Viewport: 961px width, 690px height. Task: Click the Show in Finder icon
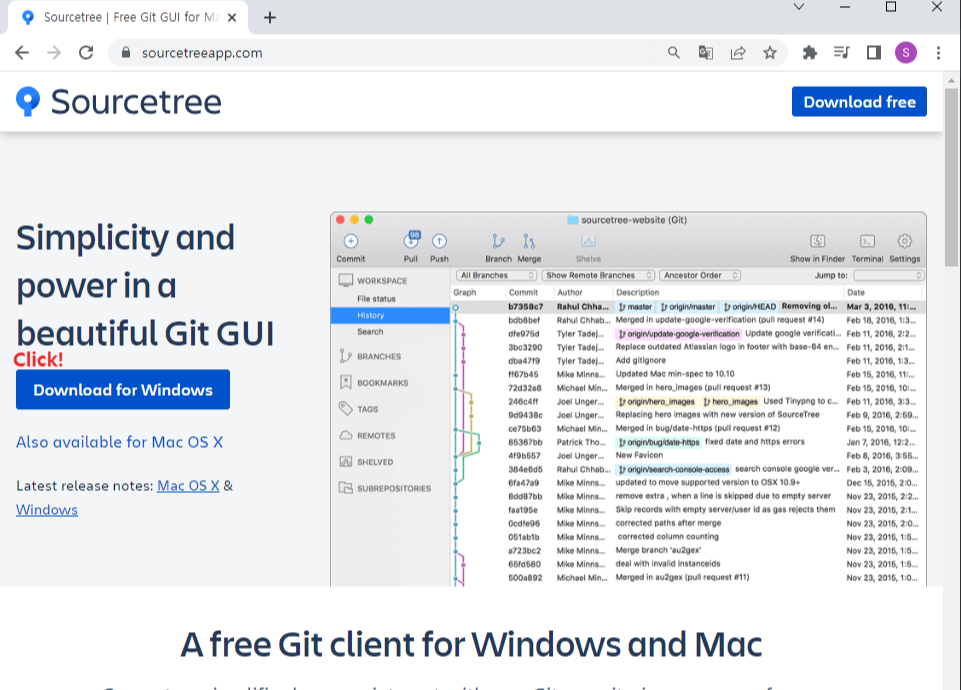pyautogui.click(x=818, y=241)
